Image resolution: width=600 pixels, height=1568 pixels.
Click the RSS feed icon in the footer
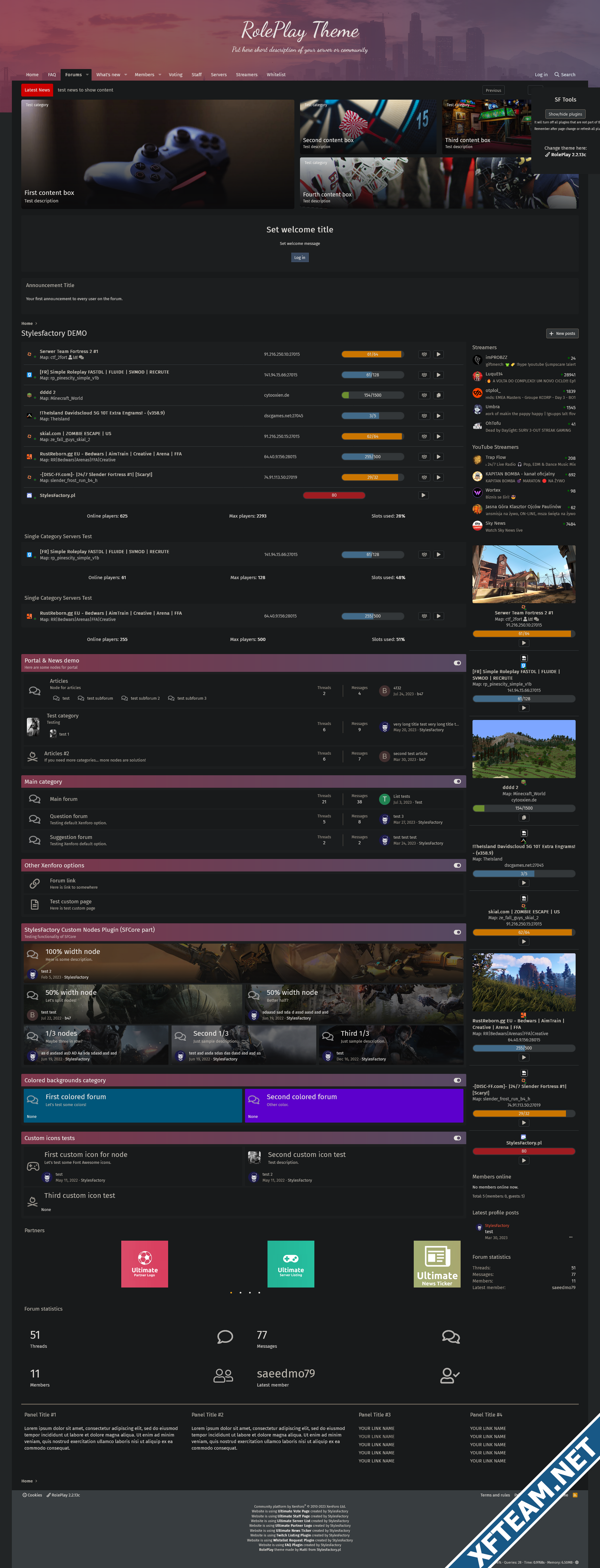[575, 1495]
